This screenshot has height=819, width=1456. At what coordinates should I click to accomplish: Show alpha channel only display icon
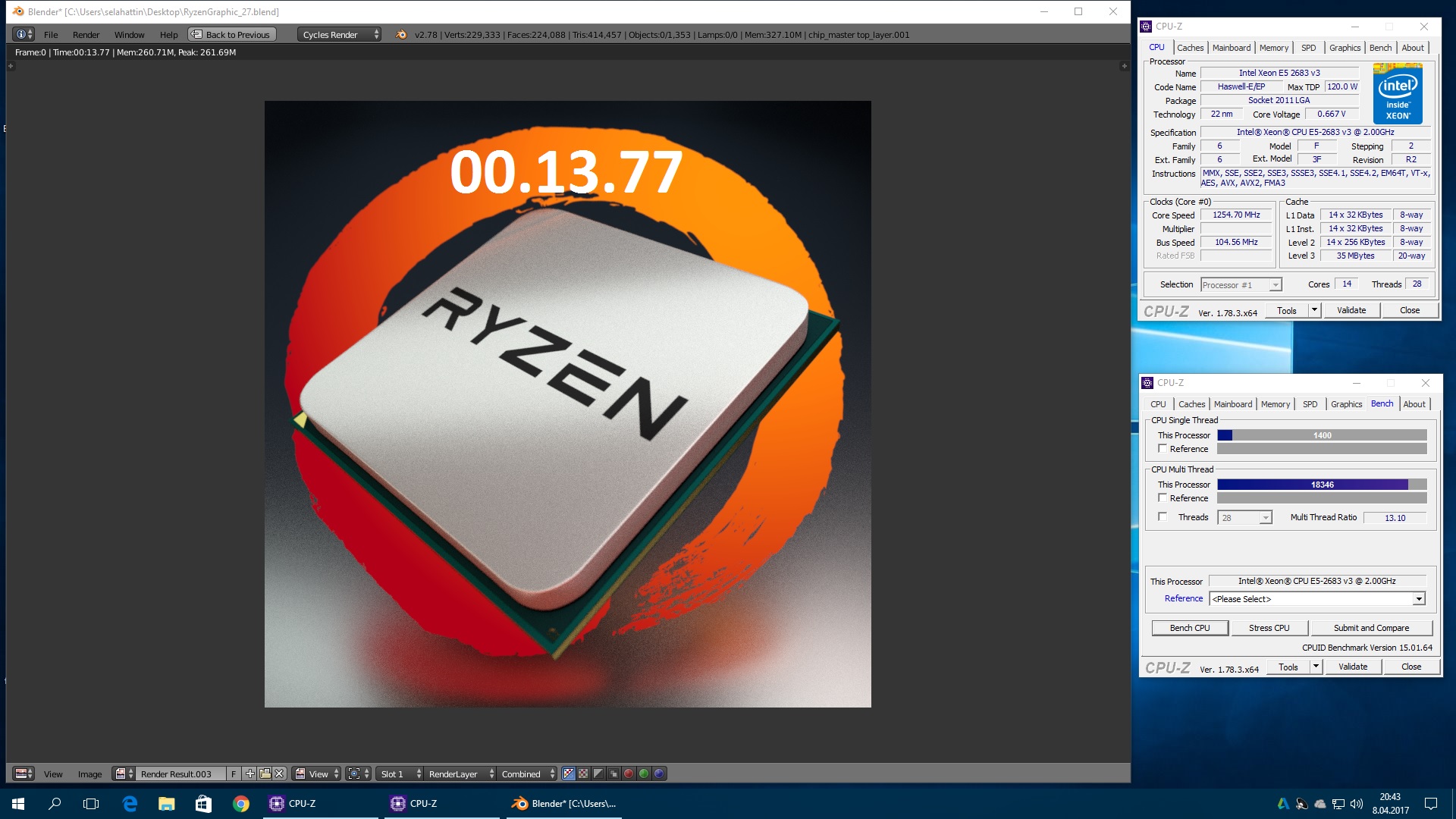click(x=598, y=773)
